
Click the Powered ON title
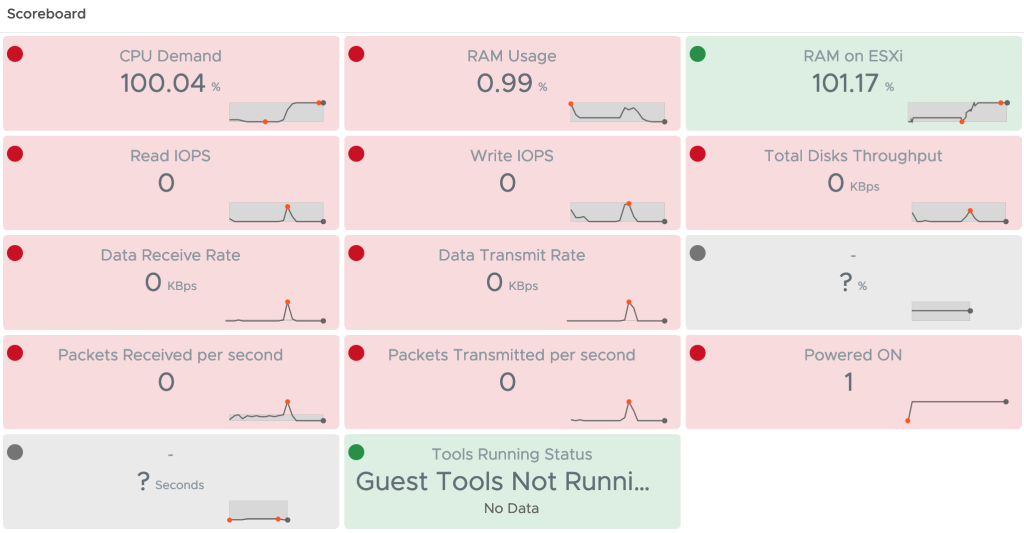coord(853,355)
